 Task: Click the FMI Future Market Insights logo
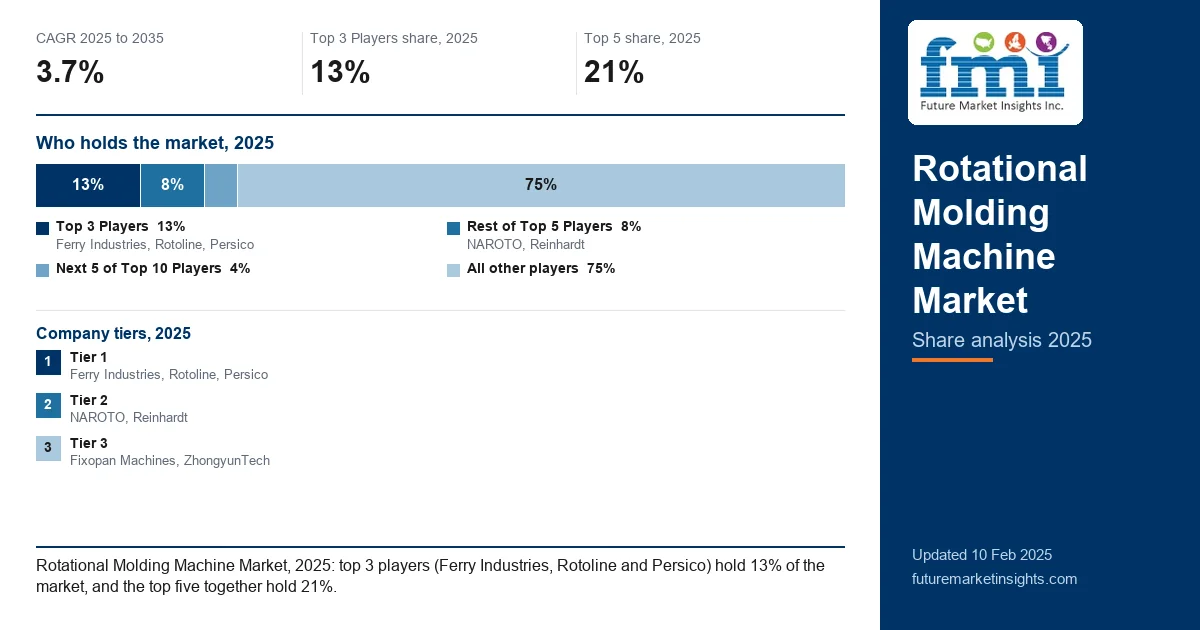coord(995,72)
